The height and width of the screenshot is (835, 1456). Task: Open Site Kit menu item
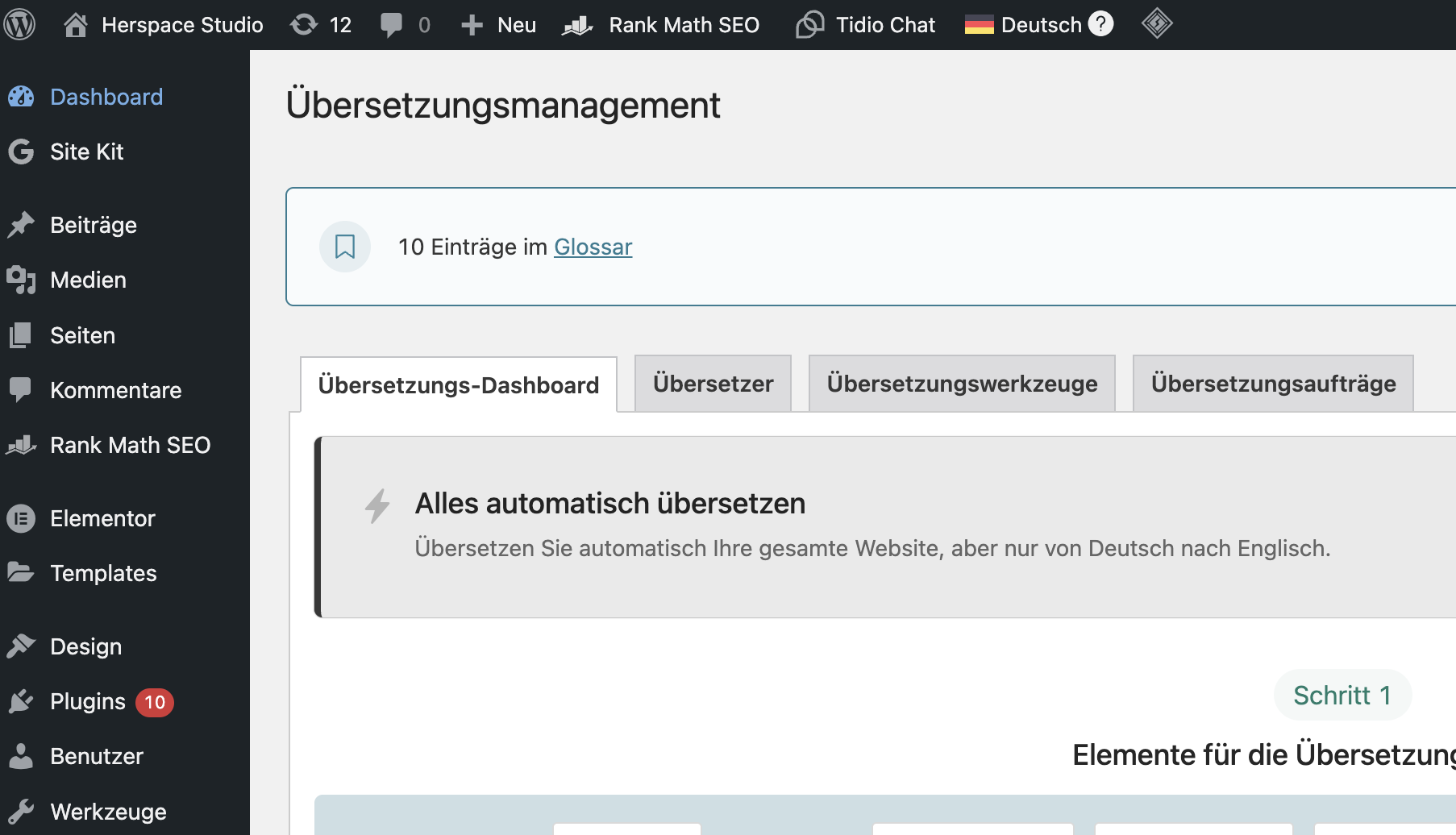[87, 152]
